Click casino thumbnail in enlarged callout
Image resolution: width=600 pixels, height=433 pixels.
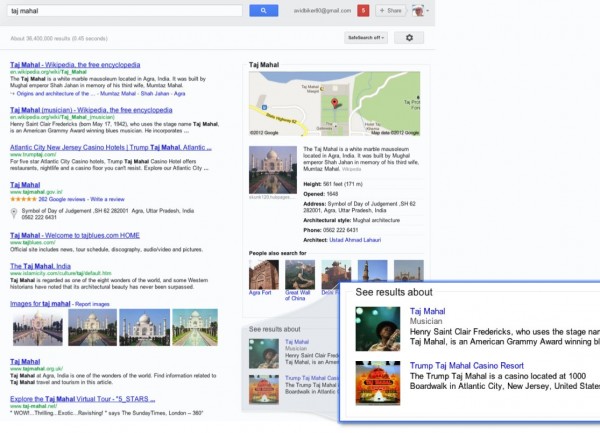coord(378,383)
